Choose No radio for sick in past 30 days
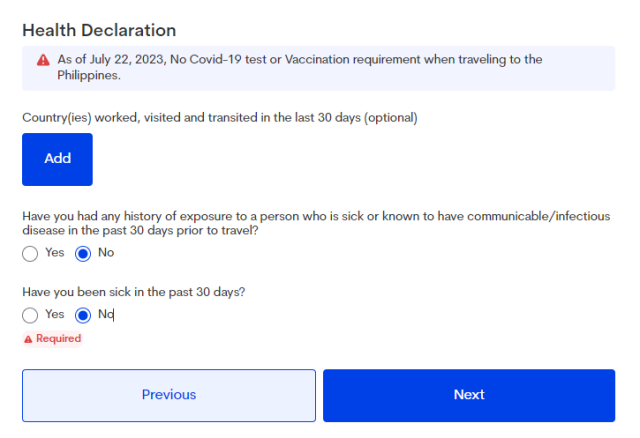Viewport: 640px width, 438px height. click(x=84, y=314)
